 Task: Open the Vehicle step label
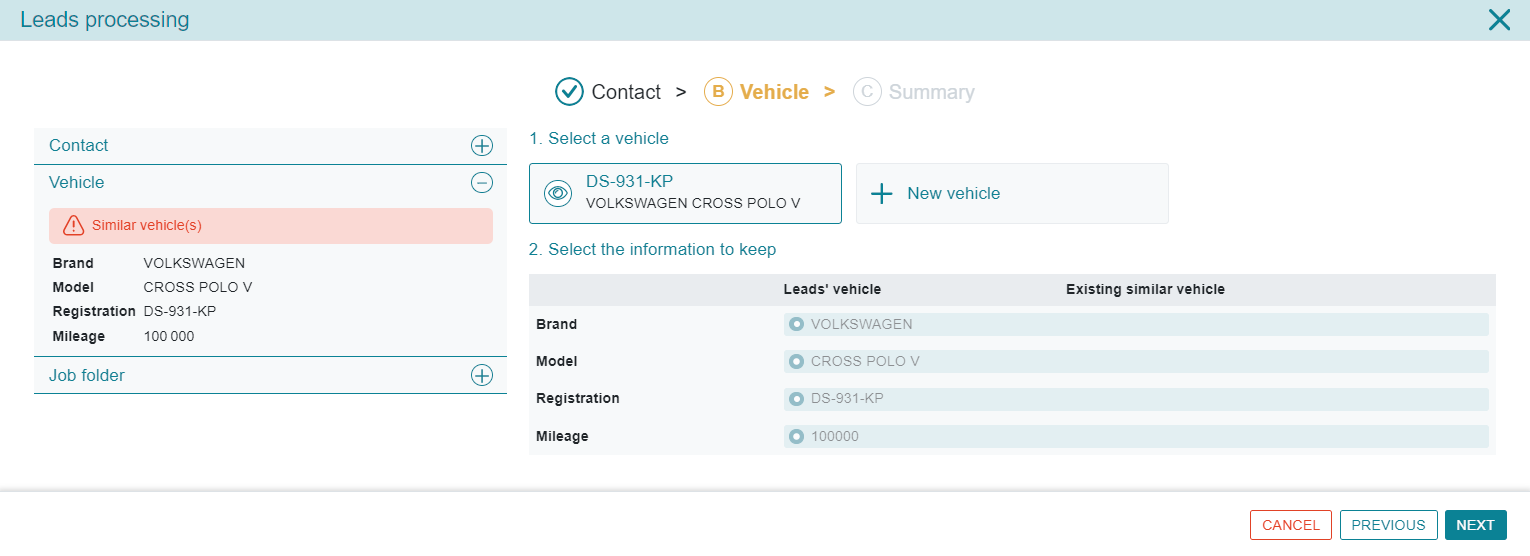click(x=774, y=92)
